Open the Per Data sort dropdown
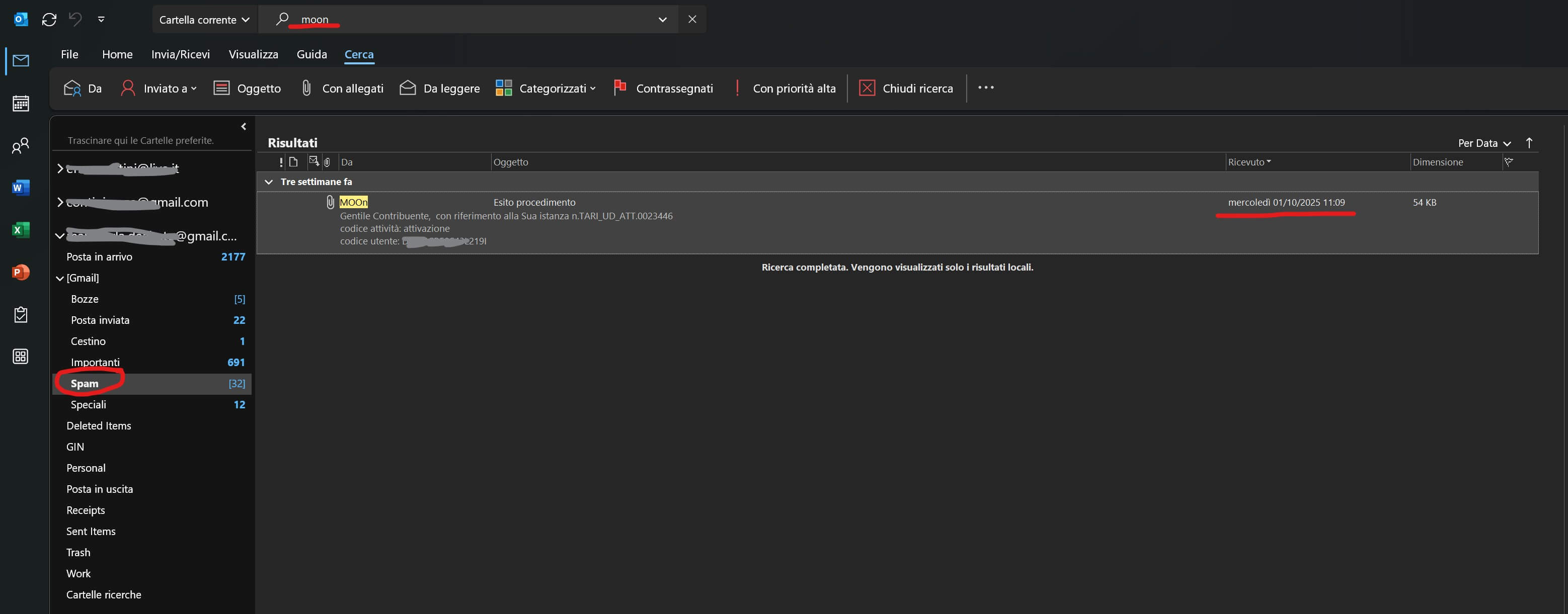Image resolution: width=1568 pixels, height=614 pixels. (x=1483, y=143)
